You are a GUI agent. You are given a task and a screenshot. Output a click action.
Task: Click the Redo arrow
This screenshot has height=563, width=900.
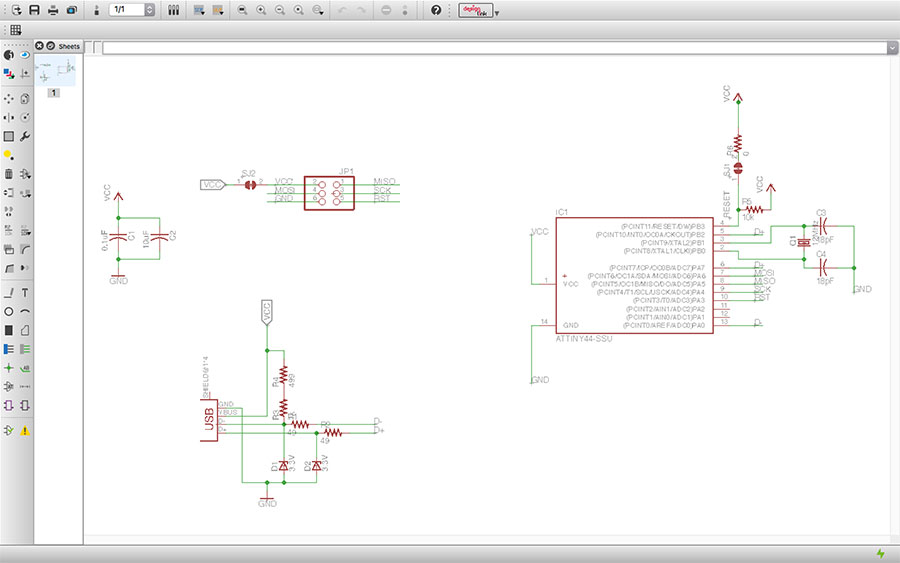click(361, 10)
